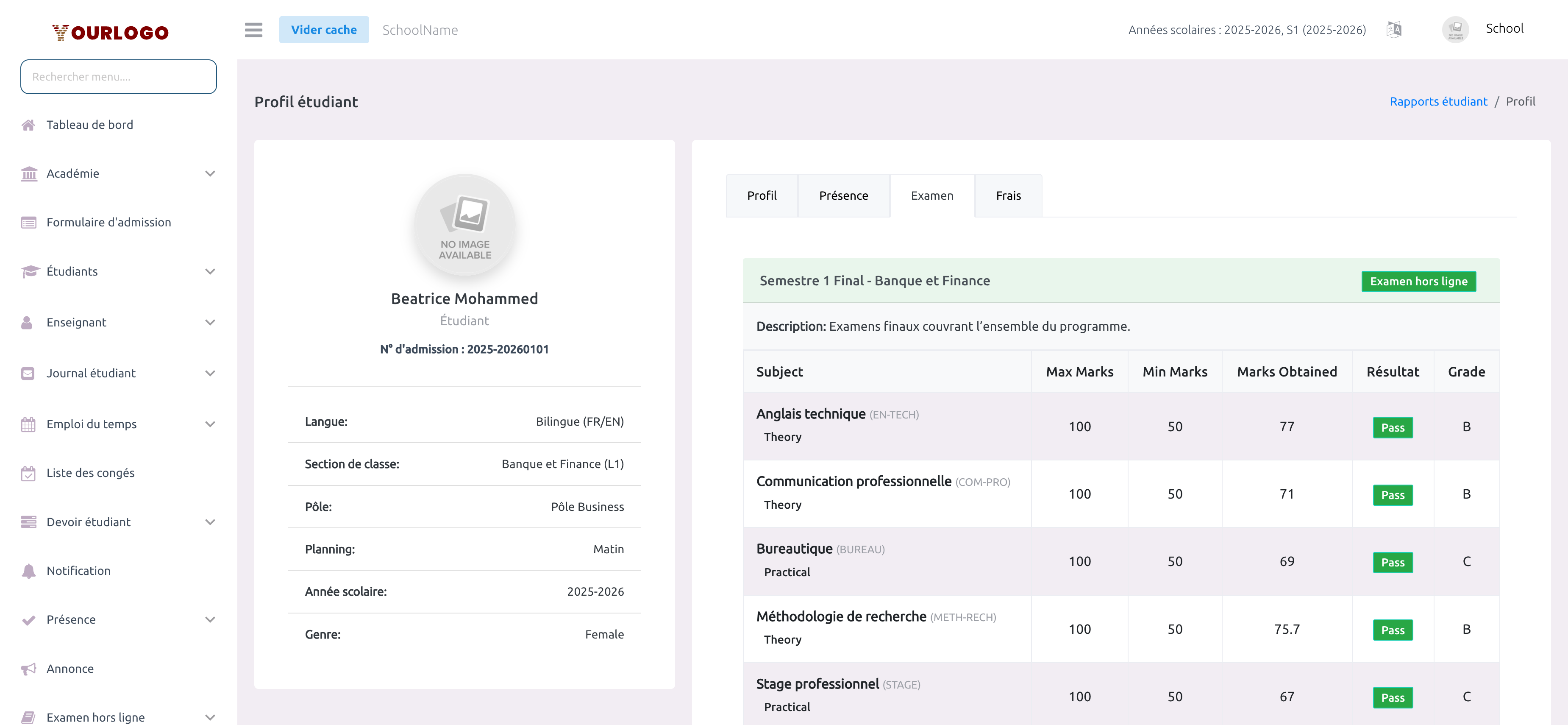Click the student's no-image profile photo
The image size is (1568, 725).
pos(464,225)
